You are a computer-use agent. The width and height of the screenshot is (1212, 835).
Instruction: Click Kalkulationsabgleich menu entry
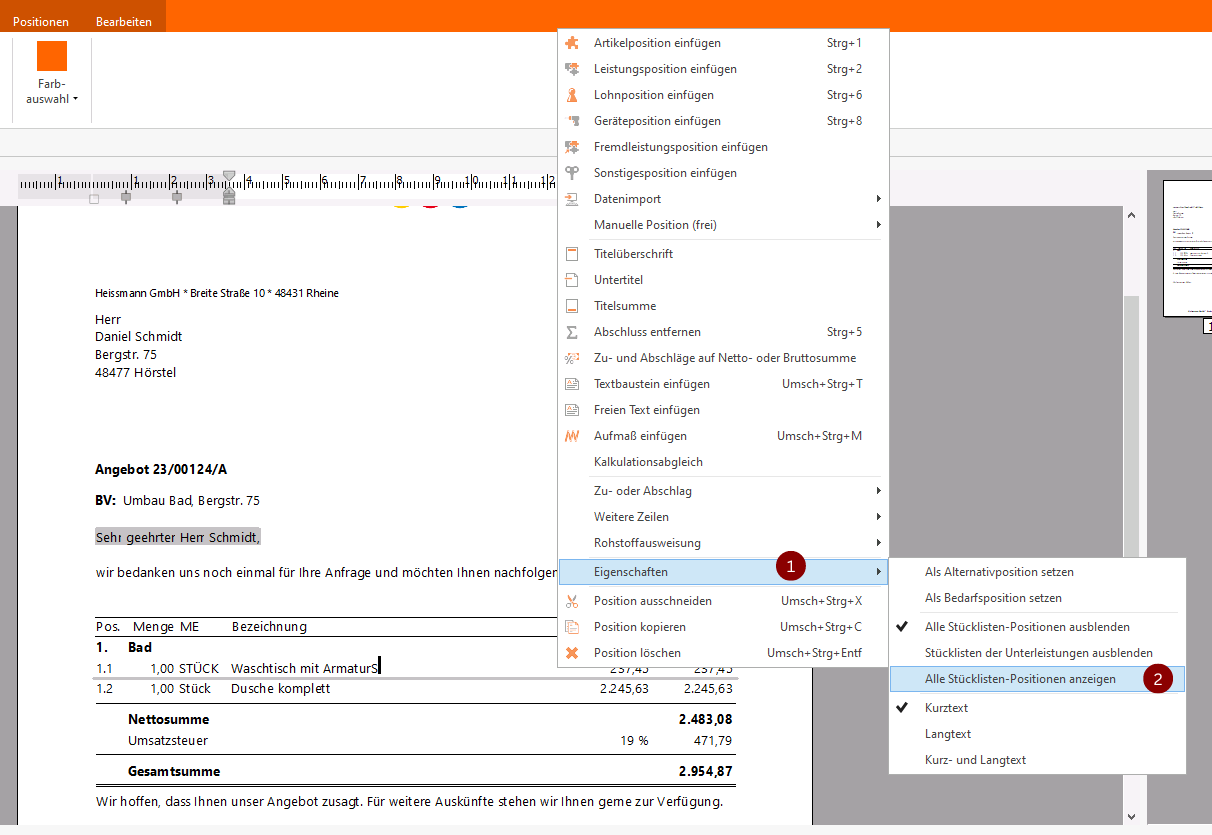[648, 462]
